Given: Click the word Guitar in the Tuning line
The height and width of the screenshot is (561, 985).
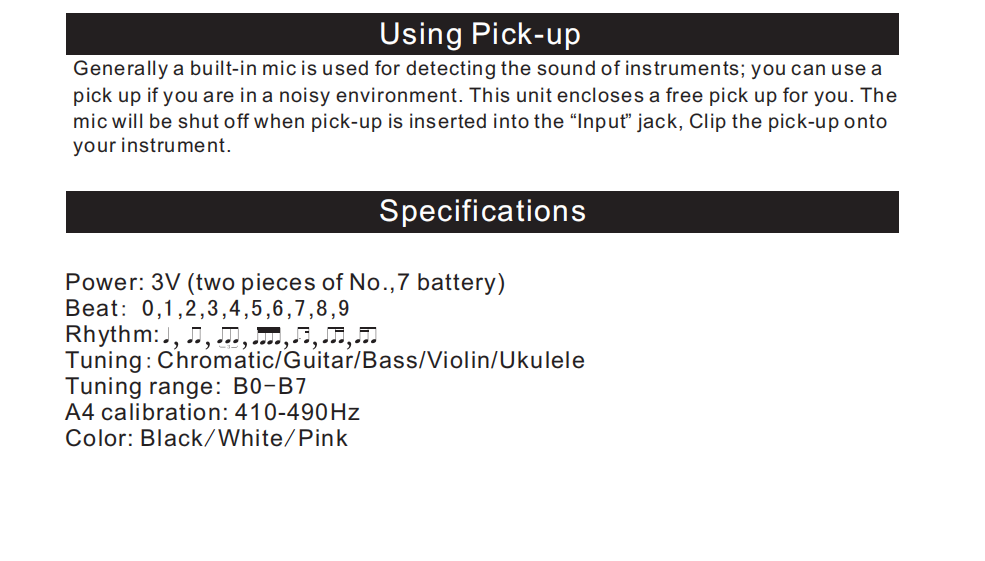Looking at the screenshot, I should (x=319, y=361).
